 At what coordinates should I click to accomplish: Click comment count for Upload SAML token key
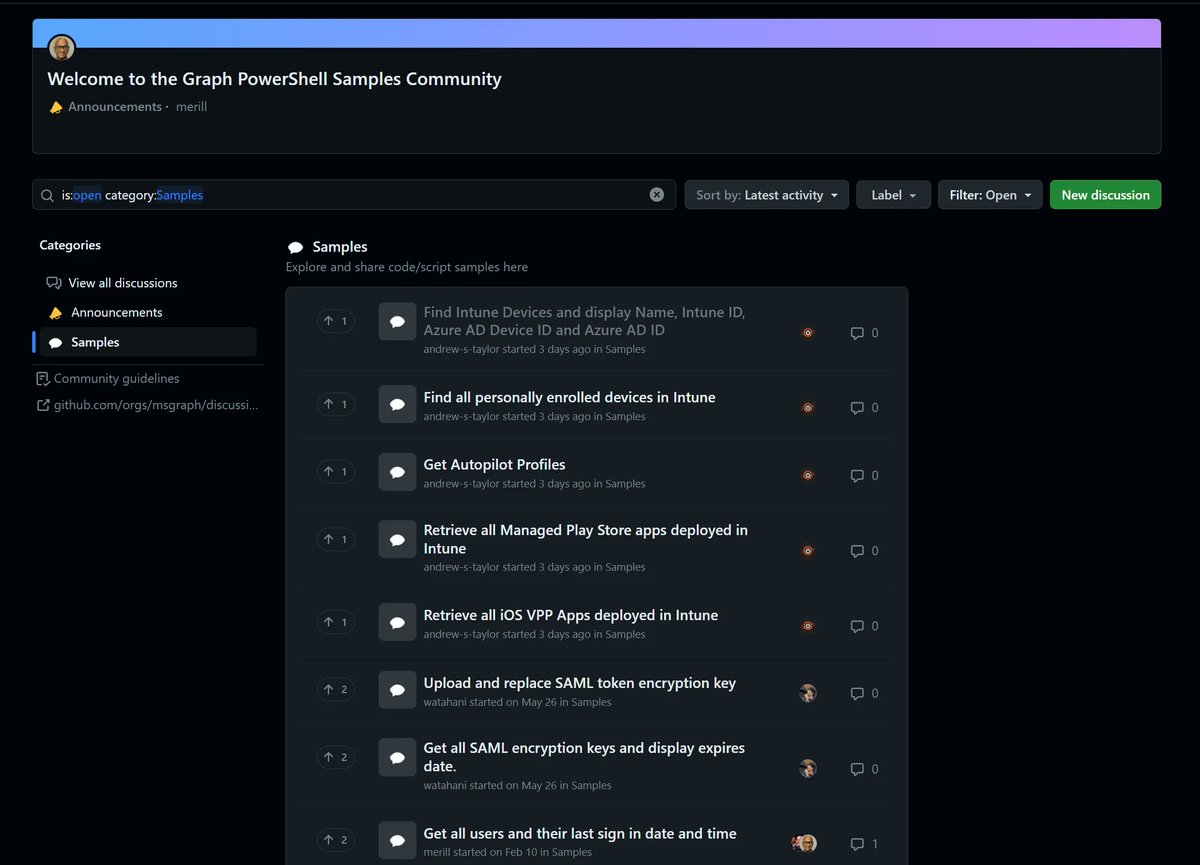pos(864,693)
